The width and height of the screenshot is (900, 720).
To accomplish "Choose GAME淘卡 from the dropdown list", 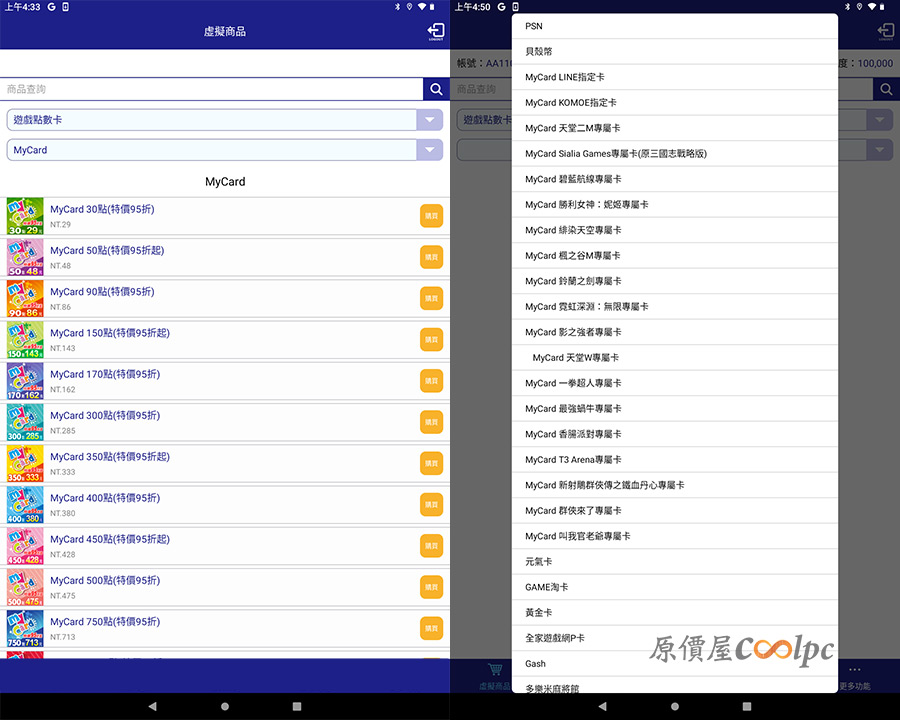I will pos(674,587).
